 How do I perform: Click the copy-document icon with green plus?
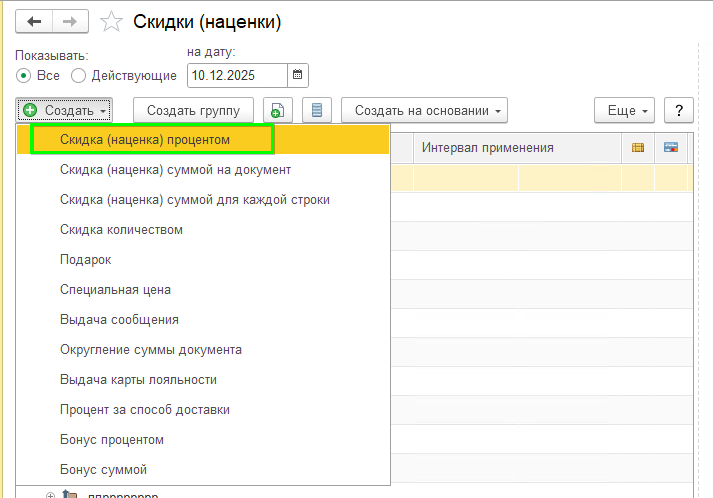click(277, 110)
